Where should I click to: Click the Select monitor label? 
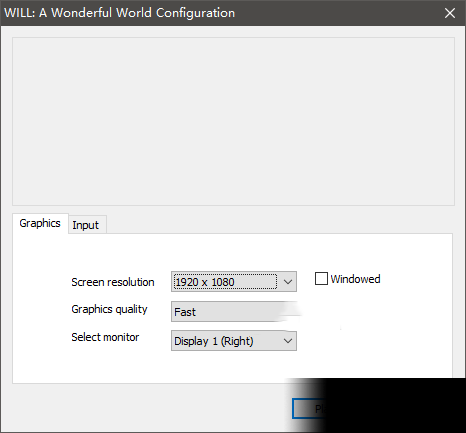click(x=105, y=337)
